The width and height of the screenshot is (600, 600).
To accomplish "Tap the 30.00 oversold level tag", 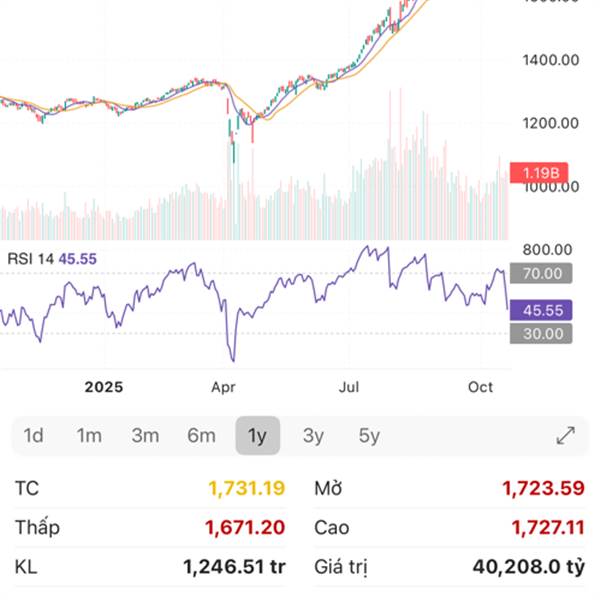I will tap(540, 334).
